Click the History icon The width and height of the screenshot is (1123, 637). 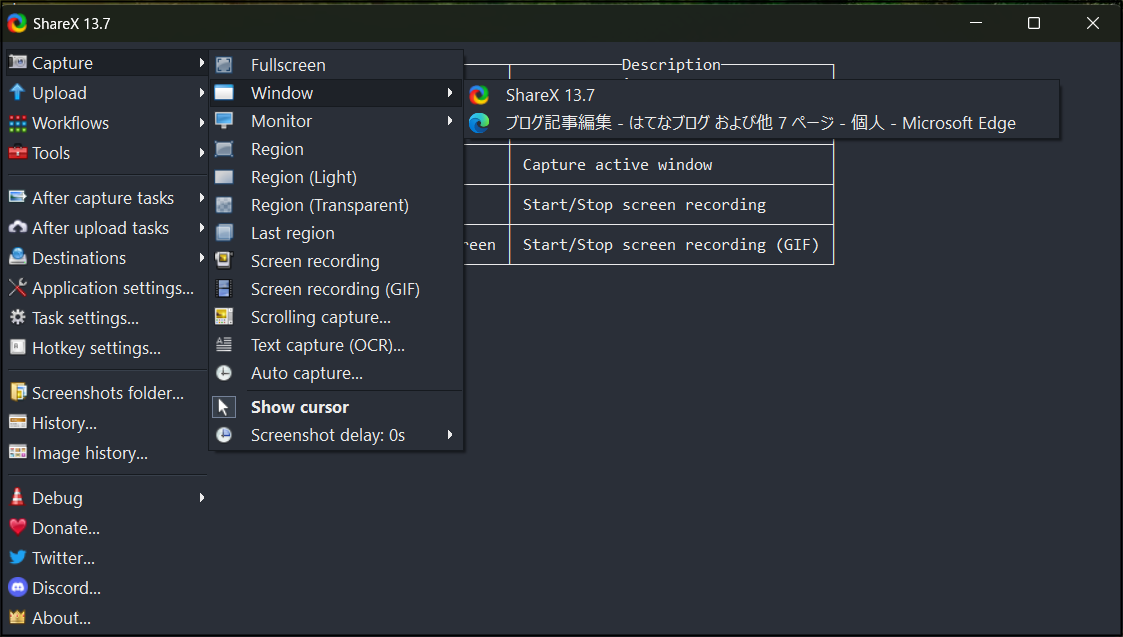[x=18, y=422]
